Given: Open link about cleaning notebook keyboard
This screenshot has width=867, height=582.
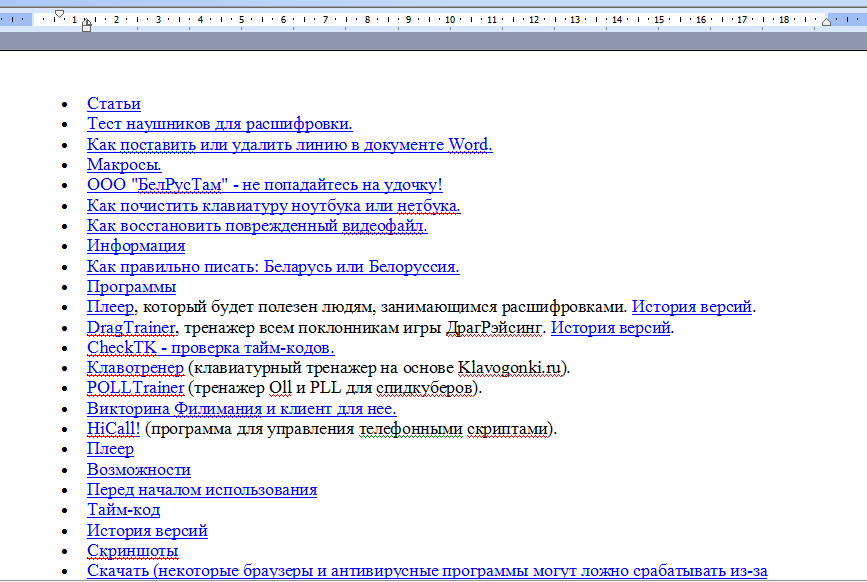Looking at the screenshot, I should click(x=273, y=206).
